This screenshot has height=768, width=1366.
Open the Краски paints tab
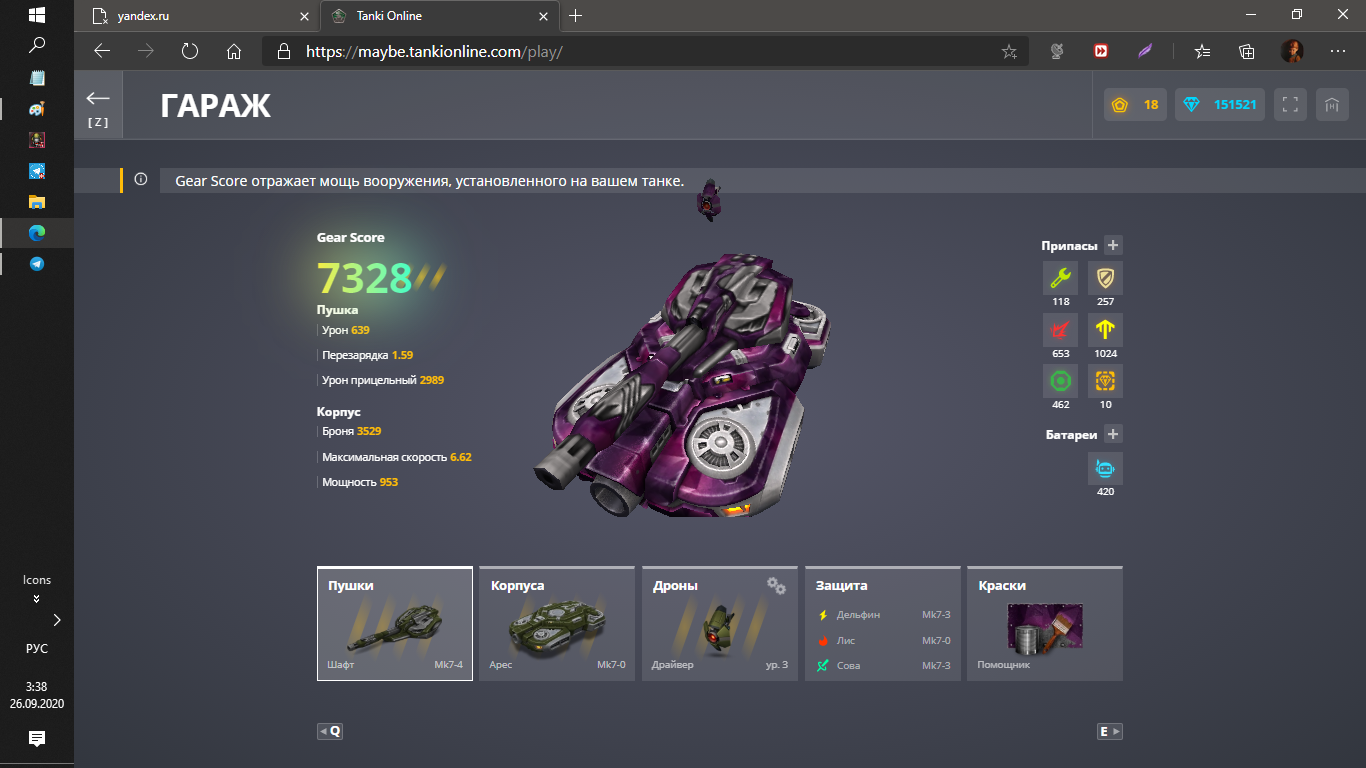coord(1045,623)
